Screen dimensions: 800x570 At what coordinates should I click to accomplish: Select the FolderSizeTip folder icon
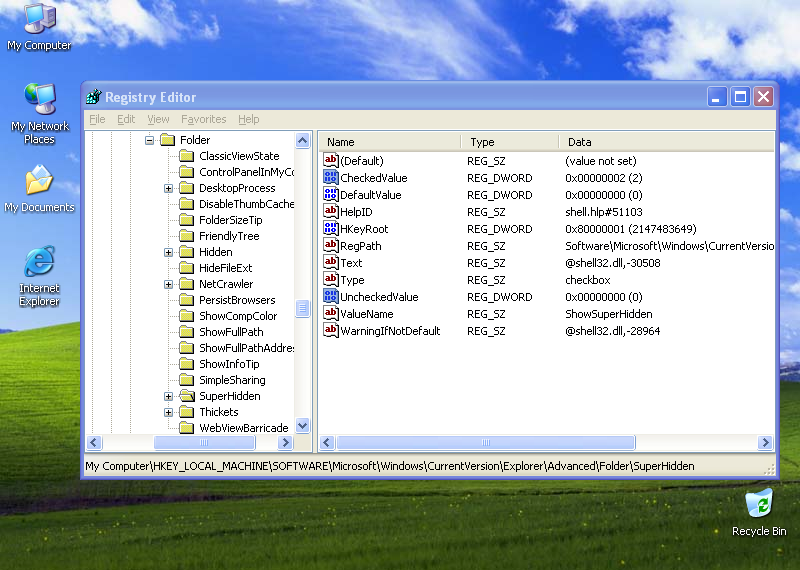point(187,220)
